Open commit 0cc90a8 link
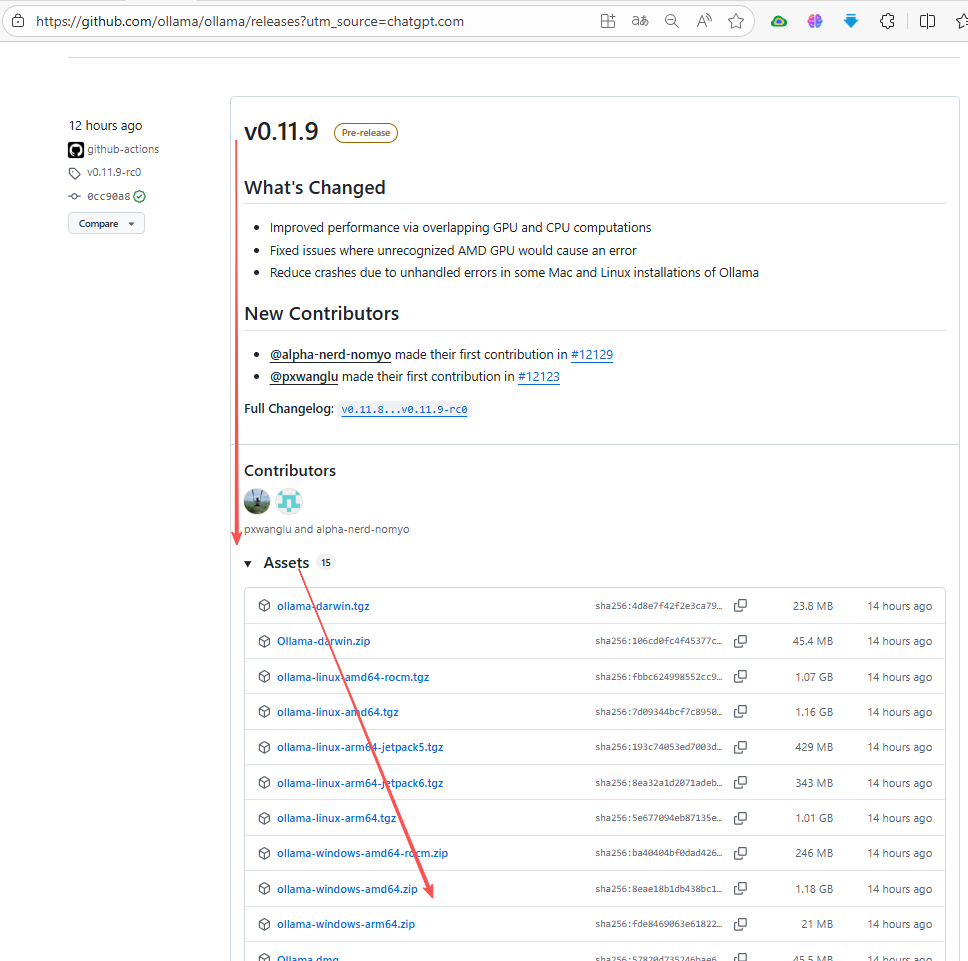The width and height of the screenshot is (968, 961). tap(109, 196)
